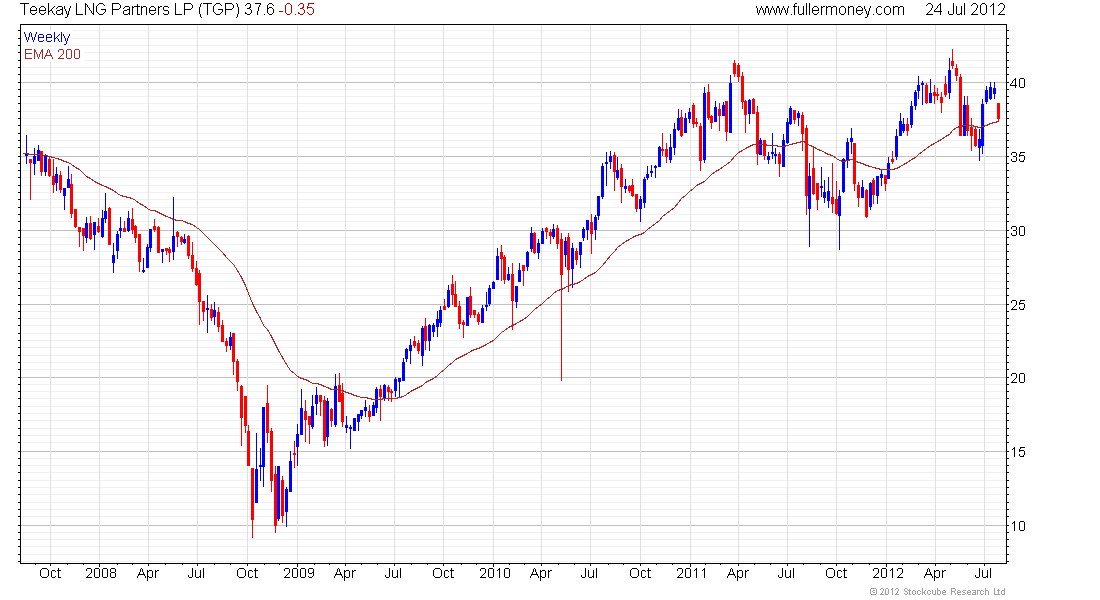
Task: Click the 2009 year label on time axis
Action: [x=299, y=573]
